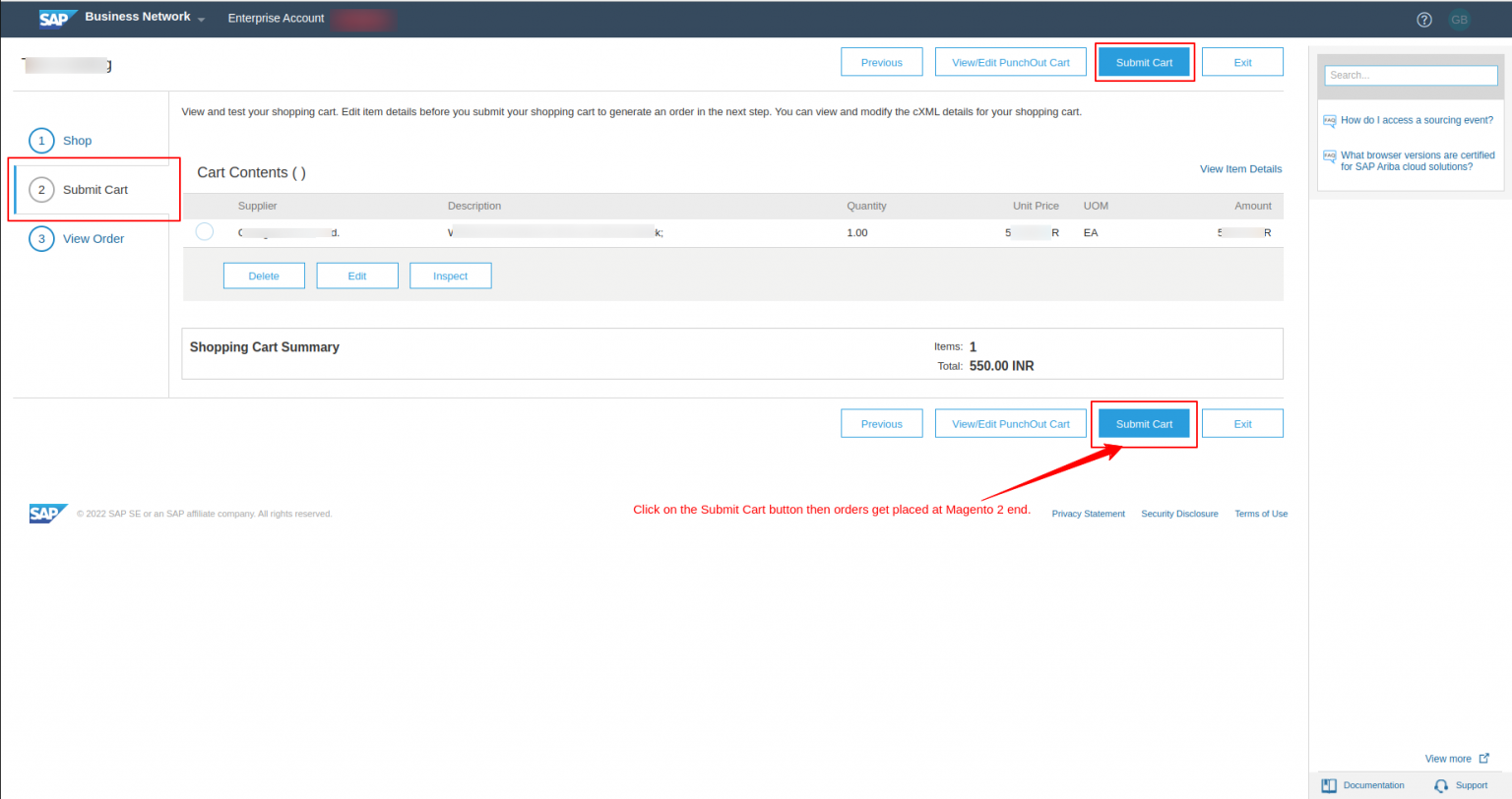Click the View more link
Screen dimensions: 1512x799
pyautogui.click(x=1448, y=759)
